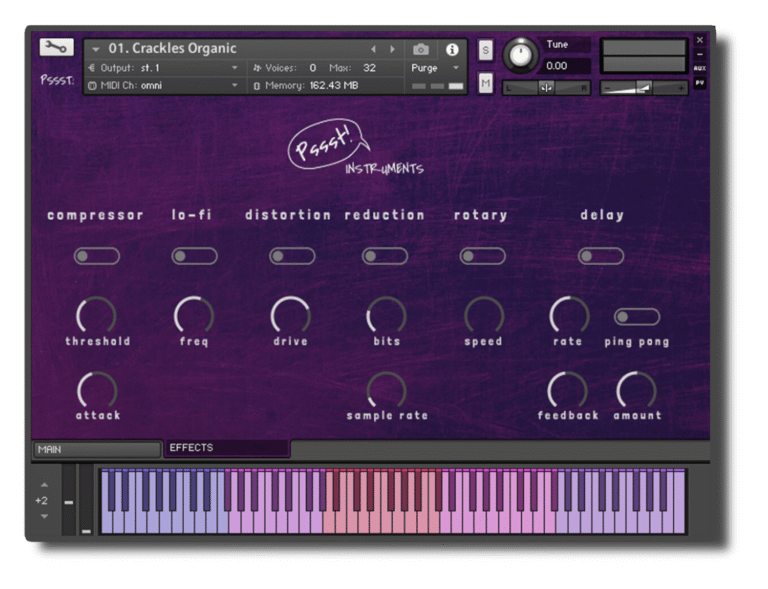Click the Memory 162.43 MB readout
The width and height of the screenshot is (768, 589).
312,86
